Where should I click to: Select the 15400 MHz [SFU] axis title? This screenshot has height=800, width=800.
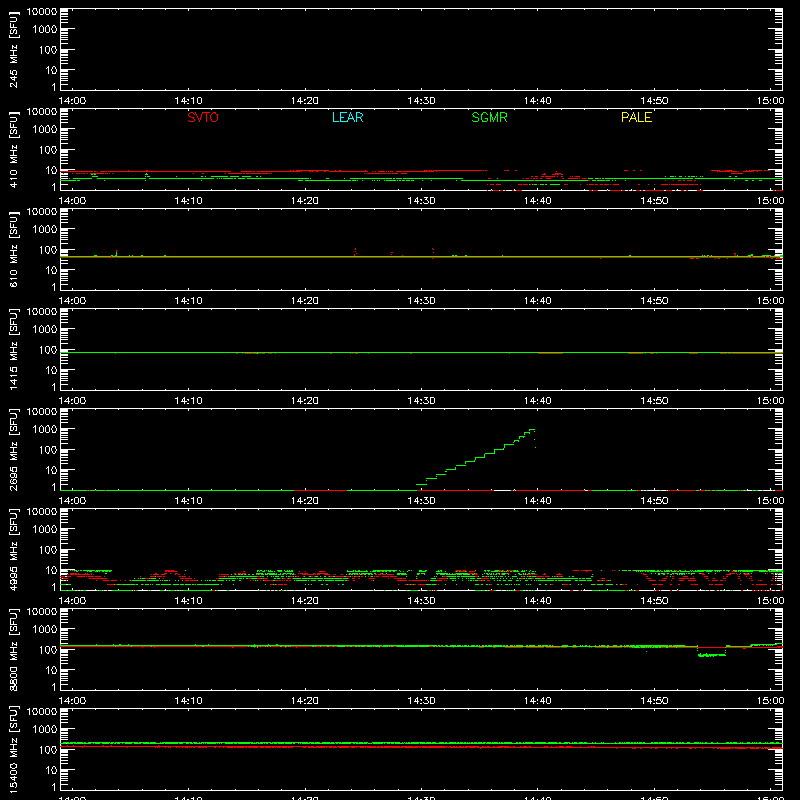tap(14, 749)
